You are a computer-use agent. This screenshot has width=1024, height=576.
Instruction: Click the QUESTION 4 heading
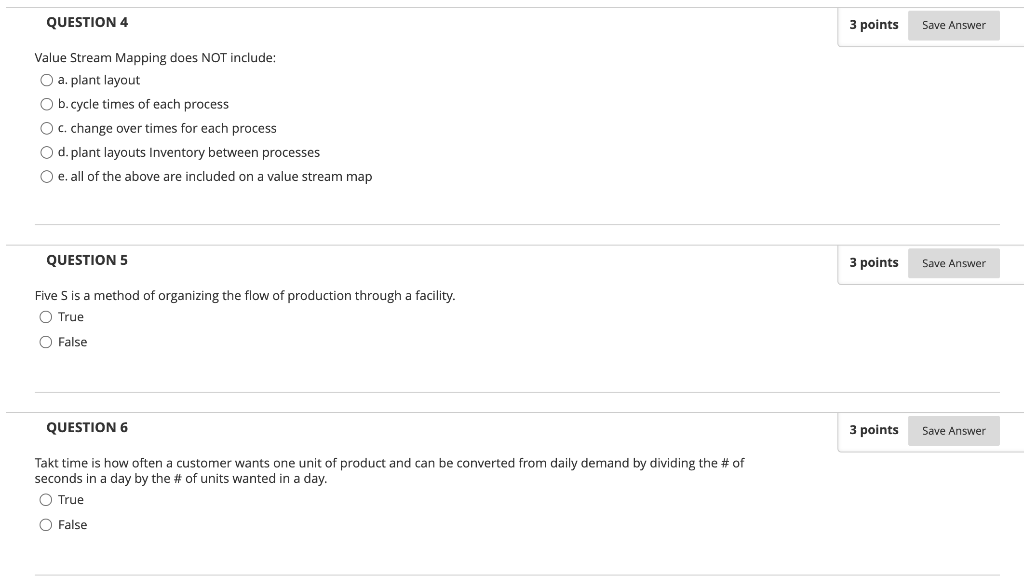[x=87, y=22]
